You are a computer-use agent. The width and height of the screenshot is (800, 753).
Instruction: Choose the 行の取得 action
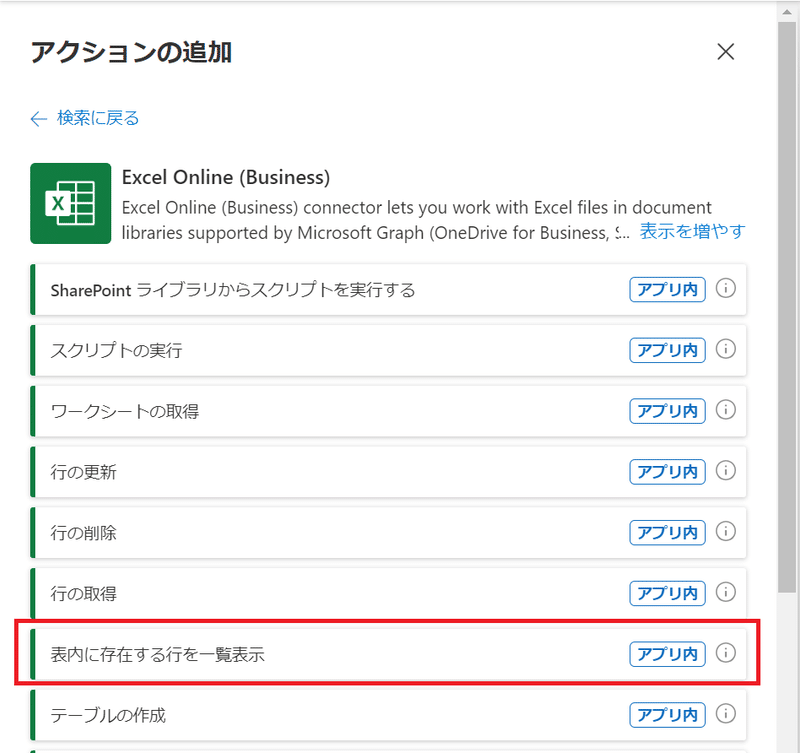tap(388, 593)
